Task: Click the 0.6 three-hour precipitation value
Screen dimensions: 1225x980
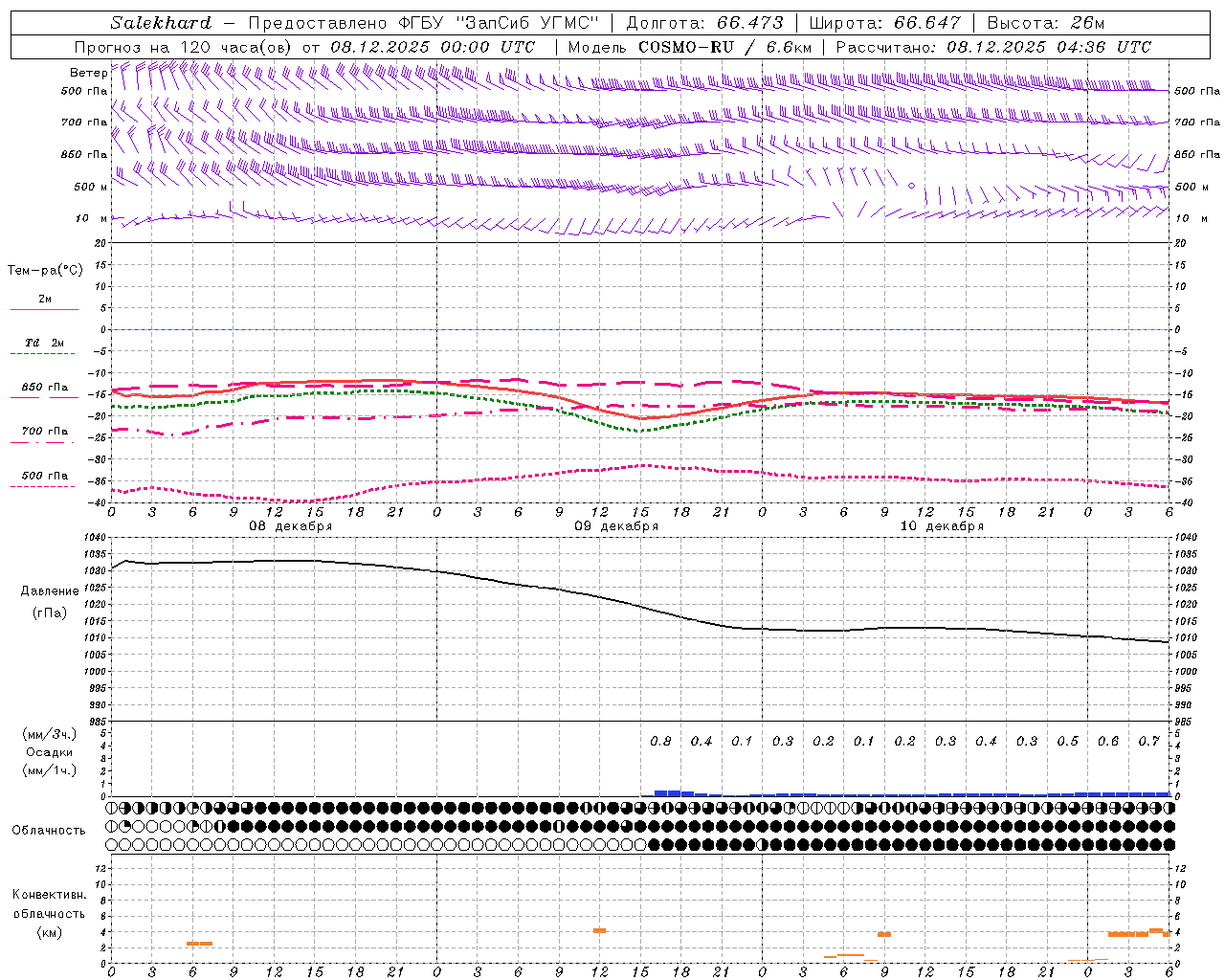Action: [1108, 742]
